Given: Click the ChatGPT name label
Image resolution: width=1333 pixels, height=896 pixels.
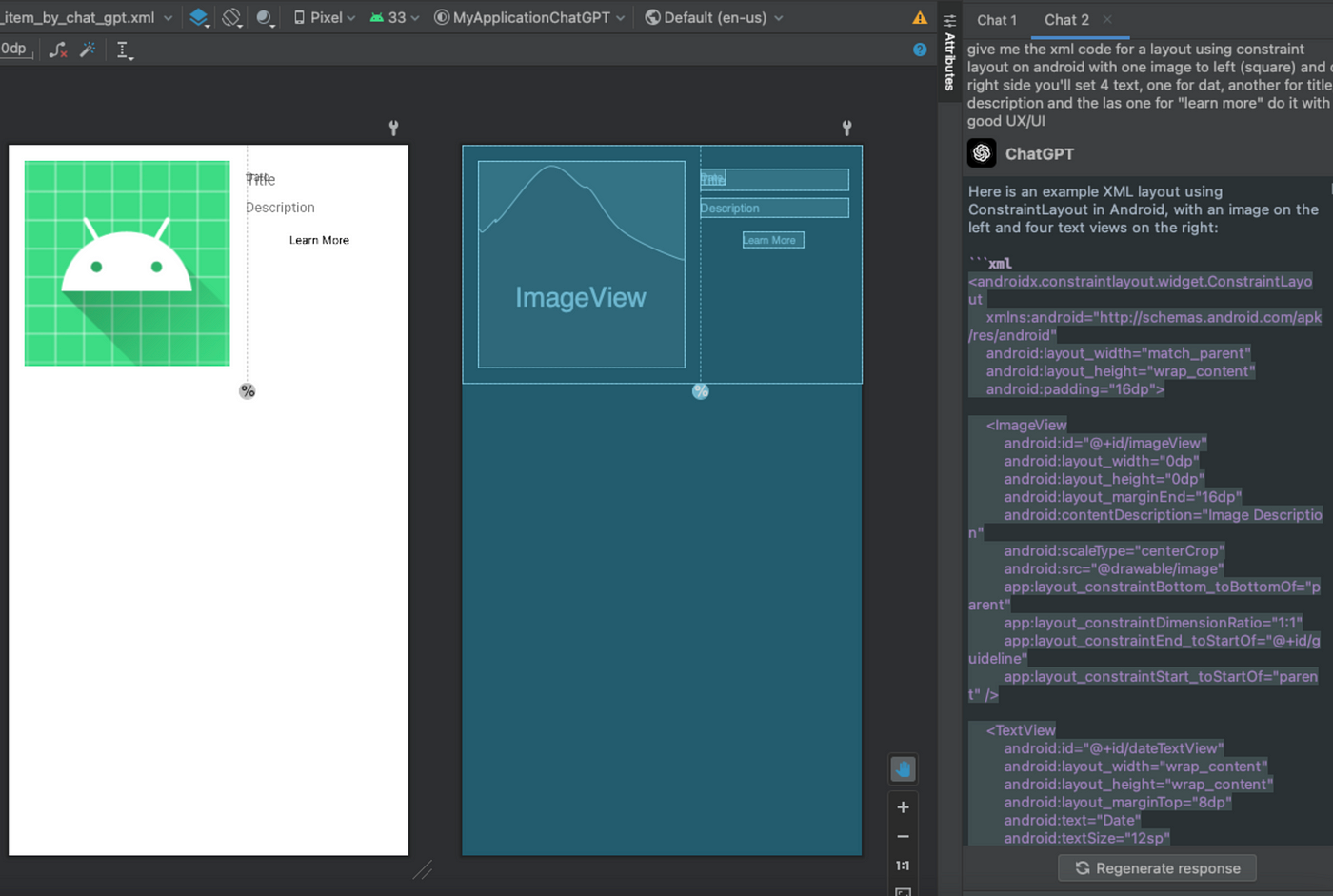Looking at the screenshot, I should (1040, 154).
